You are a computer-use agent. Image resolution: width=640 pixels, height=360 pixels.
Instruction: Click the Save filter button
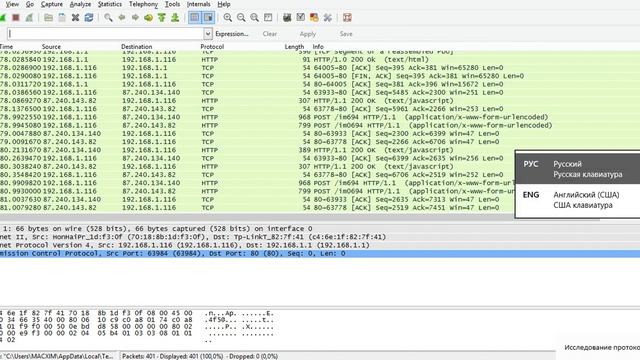pos(346,34)
